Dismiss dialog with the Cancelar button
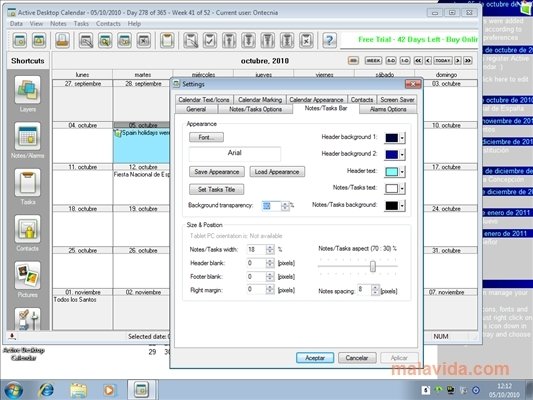This screenshot has height=400, width=533. point(357,358)
